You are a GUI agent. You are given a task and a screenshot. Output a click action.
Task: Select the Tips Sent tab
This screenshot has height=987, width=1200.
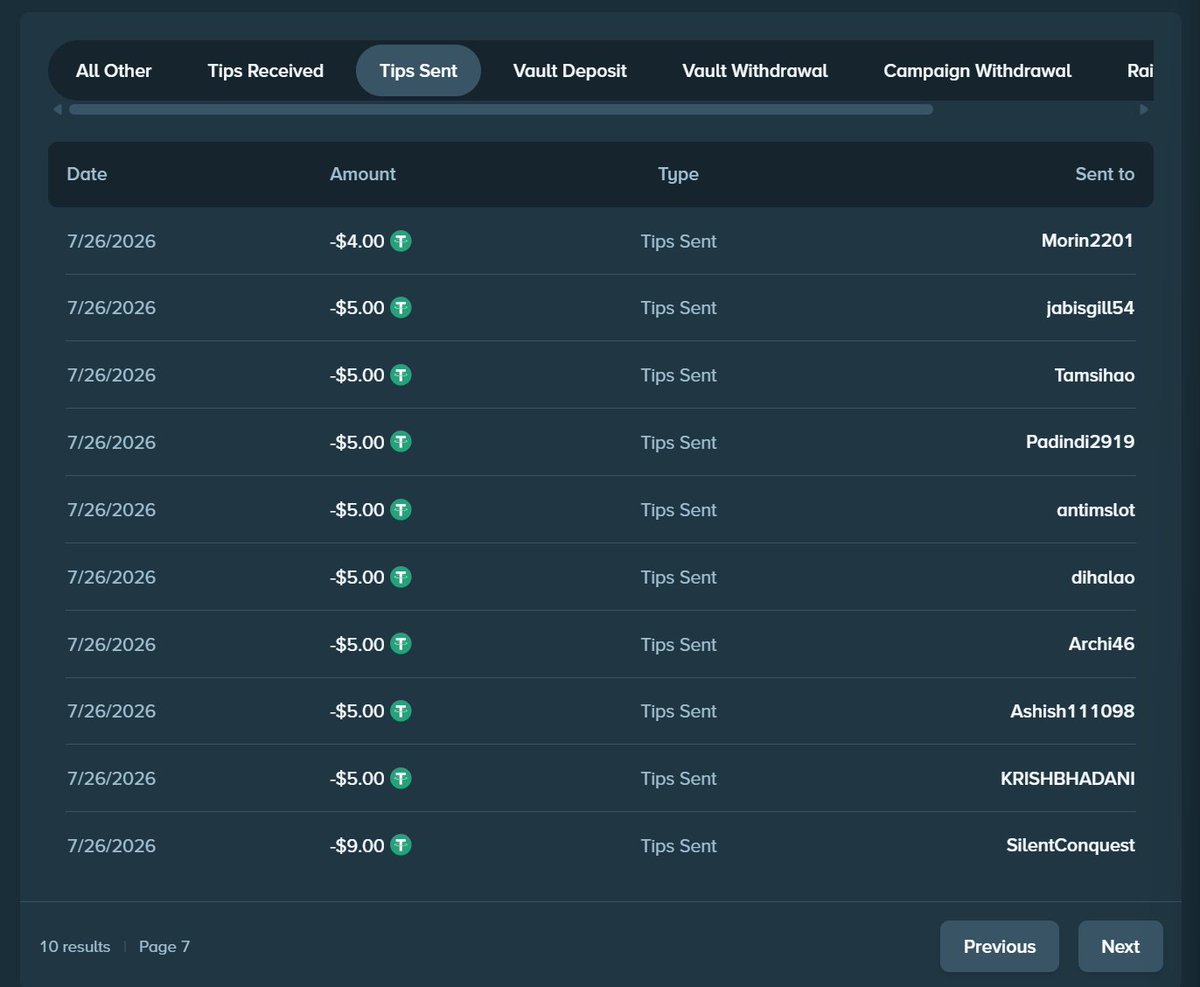pyautogui.click(x=418, y=71)
